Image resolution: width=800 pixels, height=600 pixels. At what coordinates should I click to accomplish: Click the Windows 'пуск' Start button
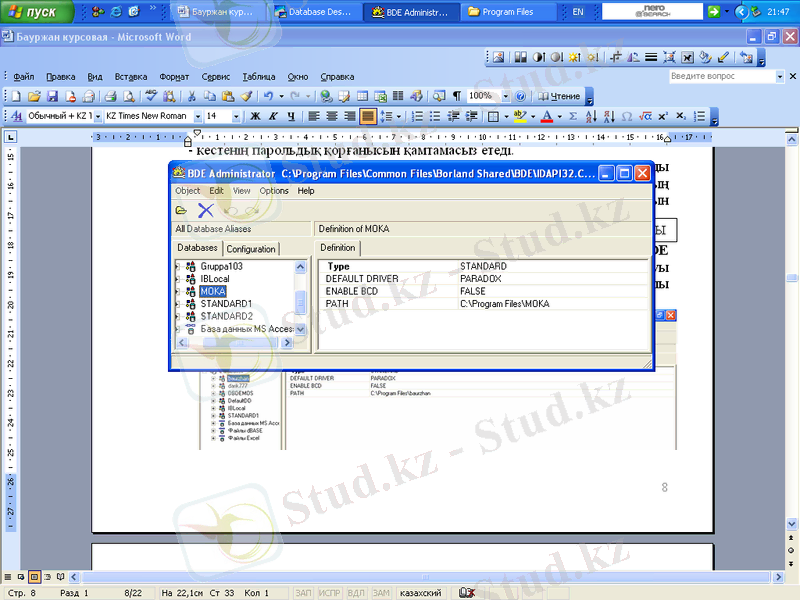(x=36, y=11)
